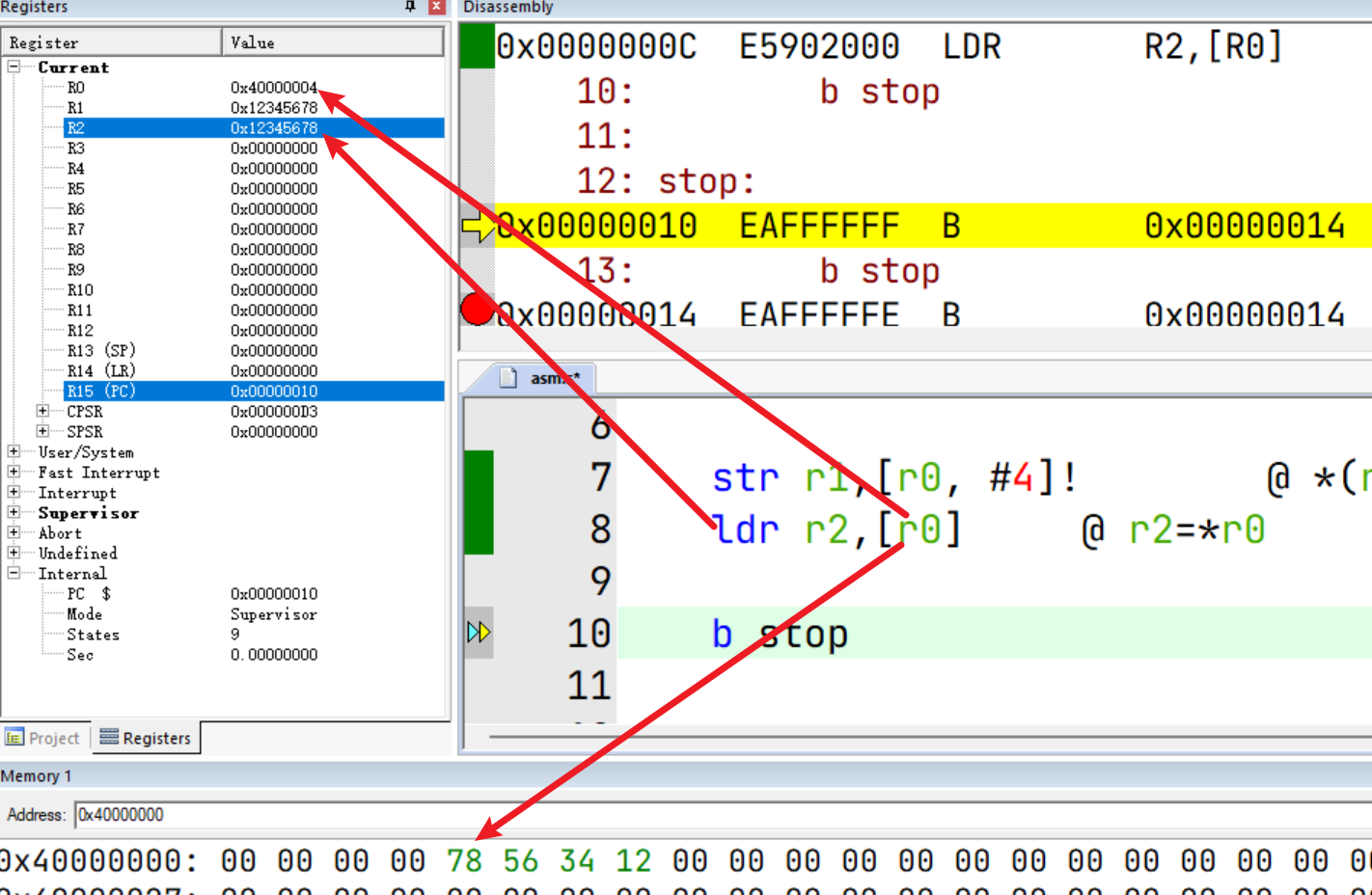Click R1 value 0x12345678

tap(274, 107)
